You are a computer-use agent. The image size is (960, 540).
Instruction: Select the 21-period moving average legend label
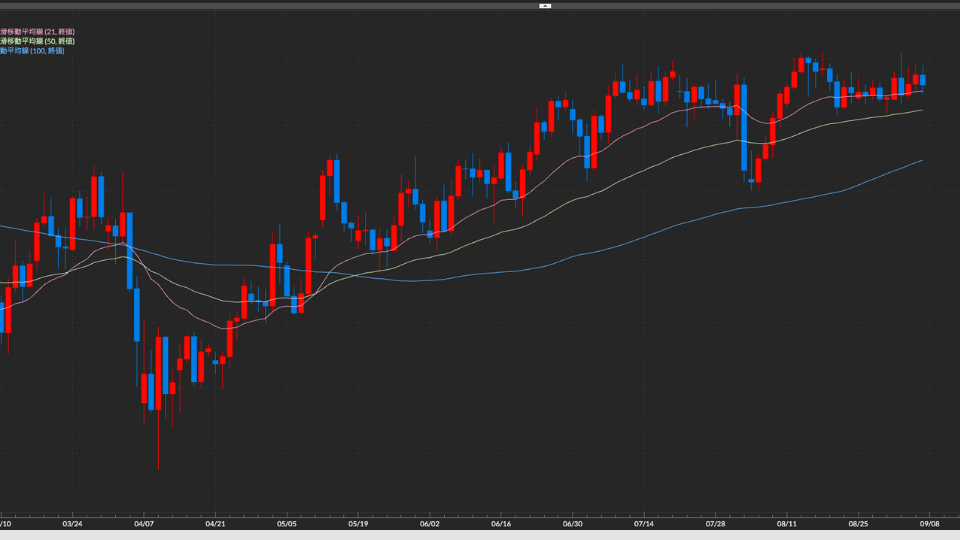[37, 31]
